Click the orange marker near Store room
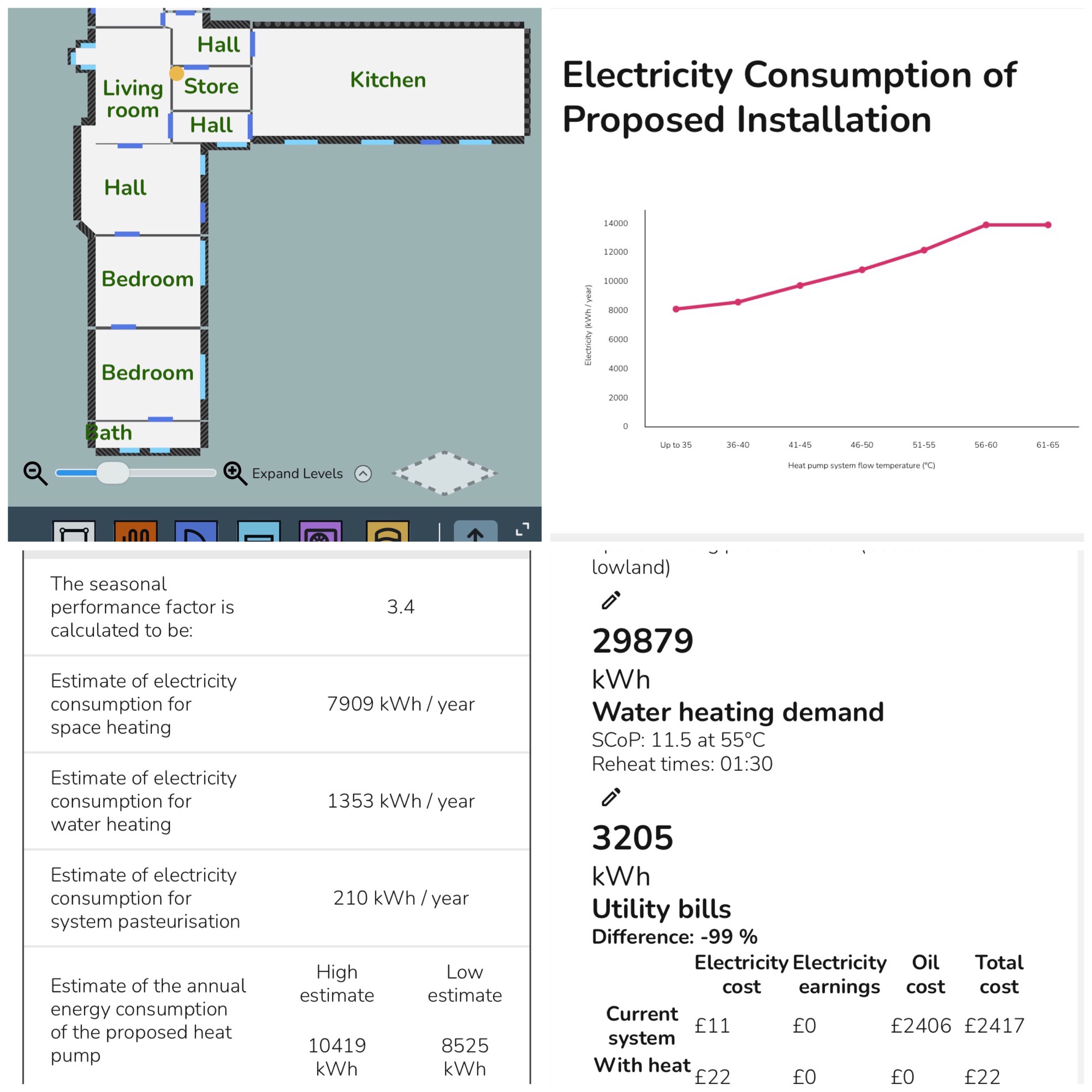Screen dimensions: 1092x1092 (x=177, y=74)
